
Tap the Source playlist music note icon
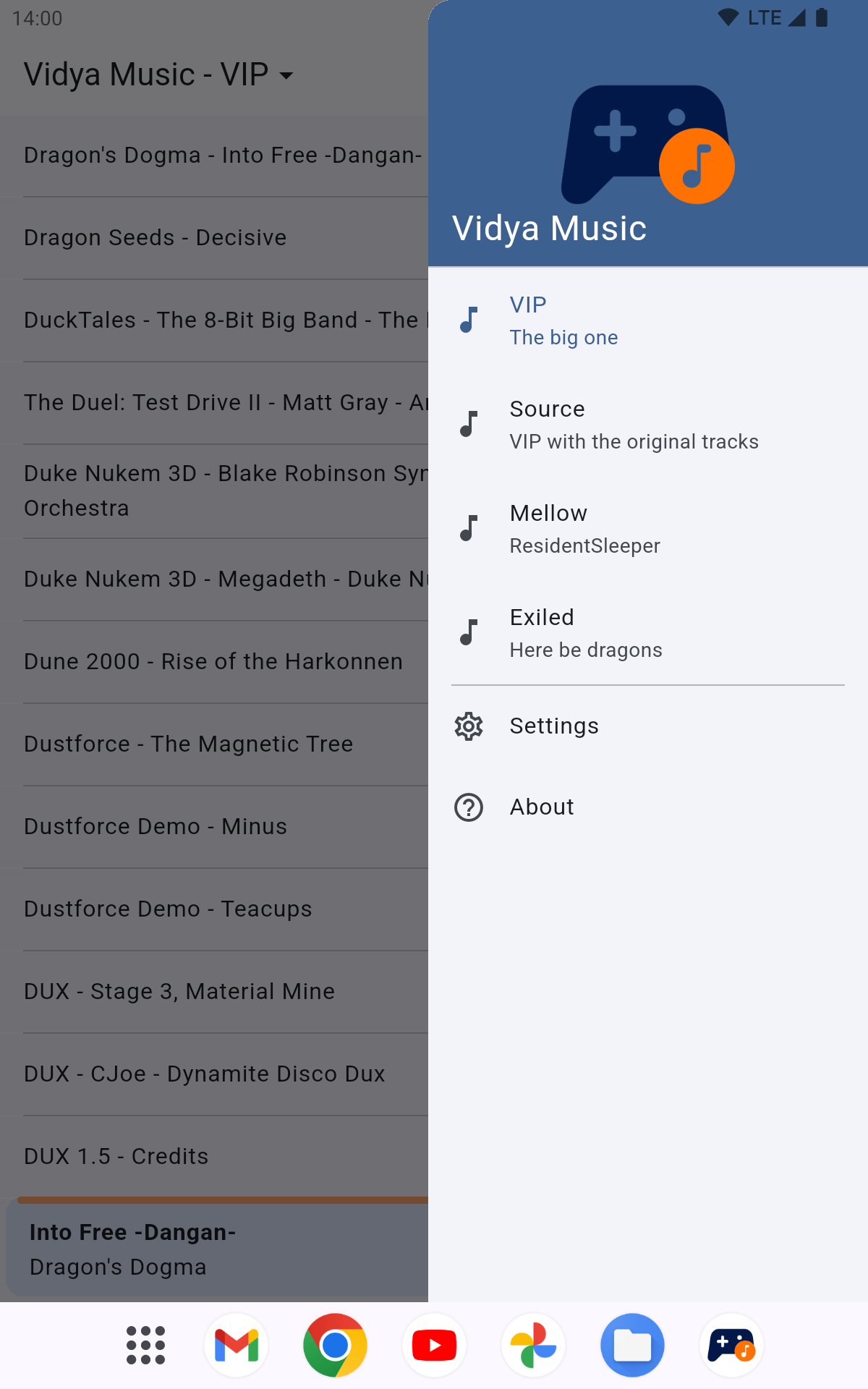[x=469, y=424]
